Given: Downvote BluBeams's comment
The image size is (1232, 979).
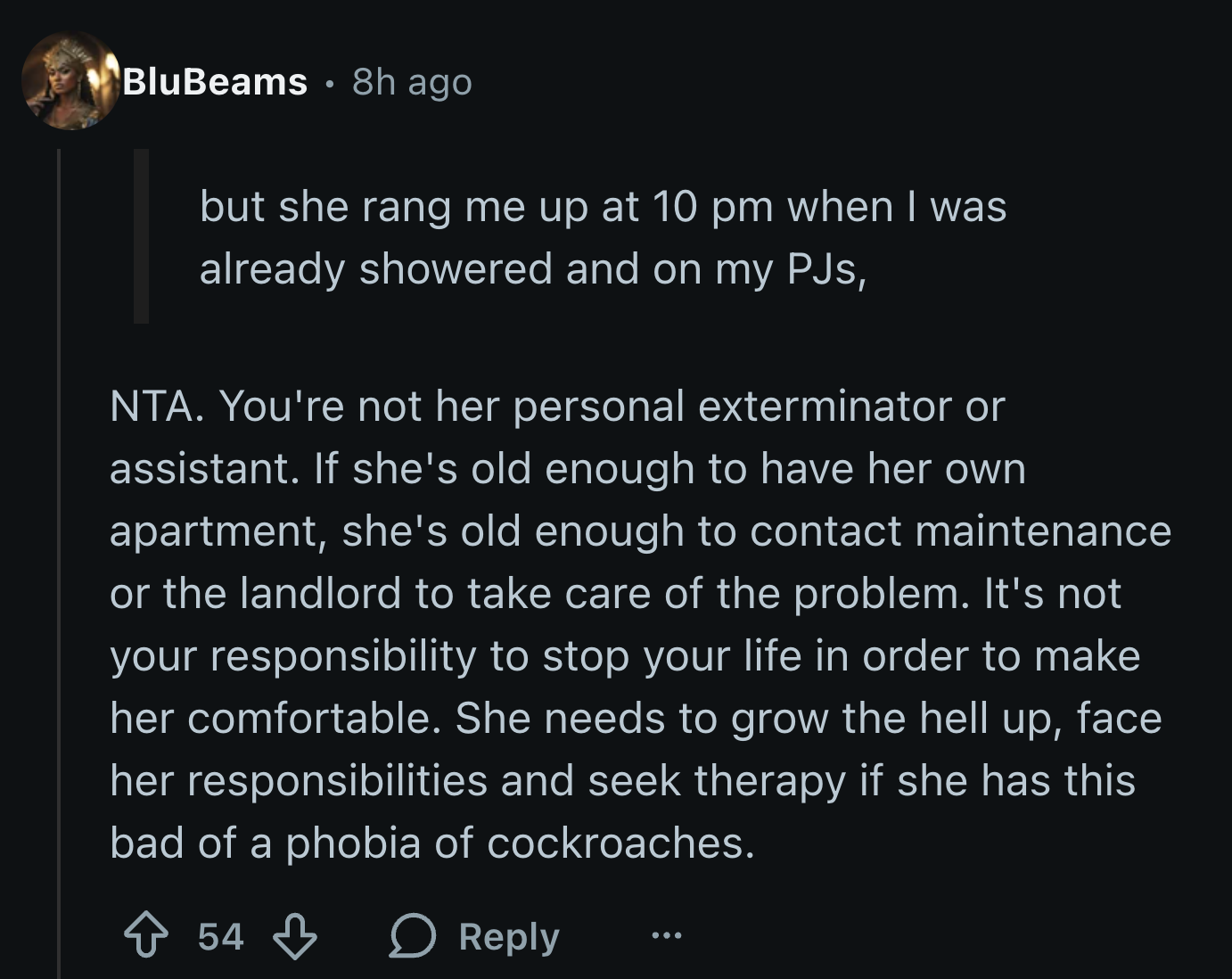Looking at the screenshot, I should click(x=297, y=934).
